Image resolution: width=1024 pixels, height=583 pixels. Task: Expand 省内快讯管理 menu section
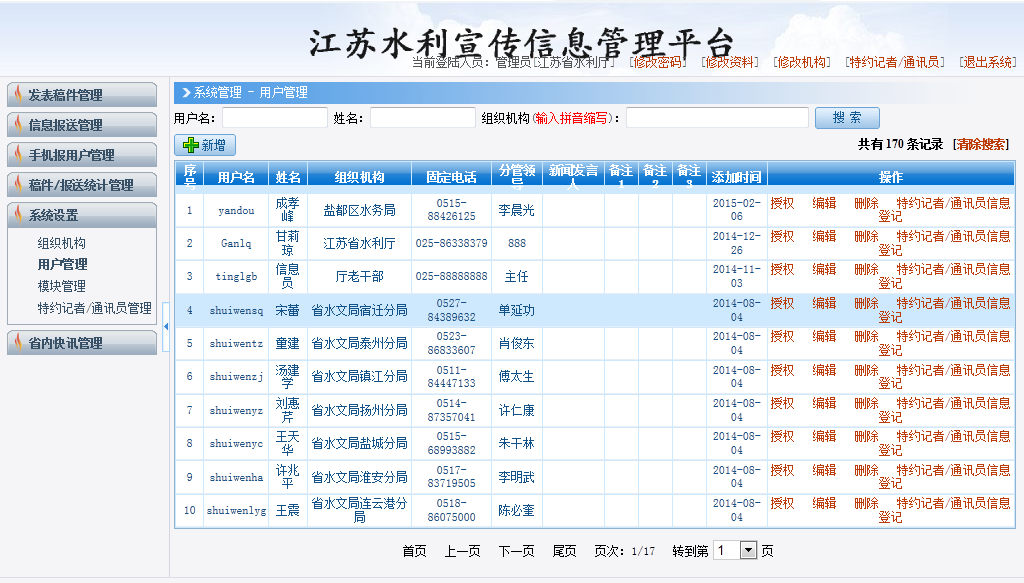[x=82, y=343]
